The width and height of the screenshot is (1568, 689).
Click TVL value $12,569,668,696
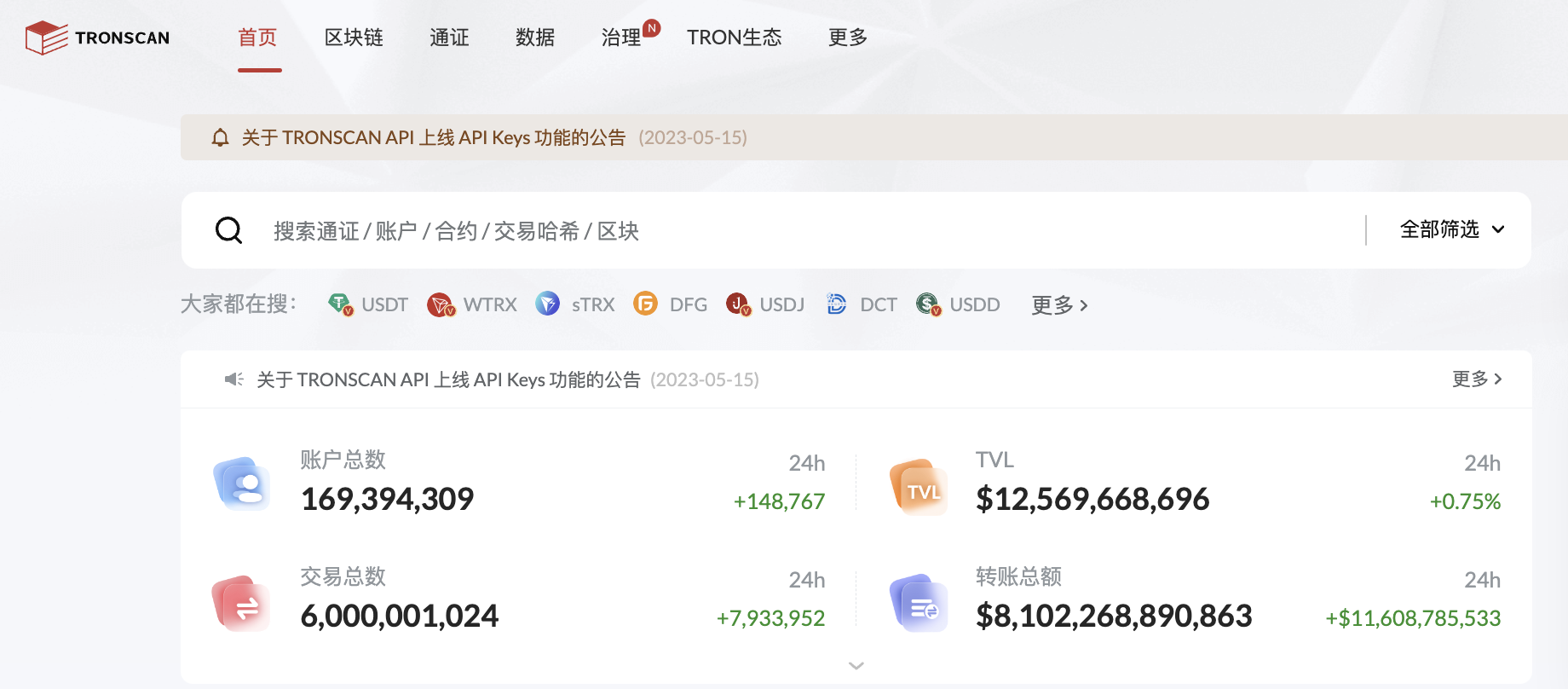point(1092,499)
